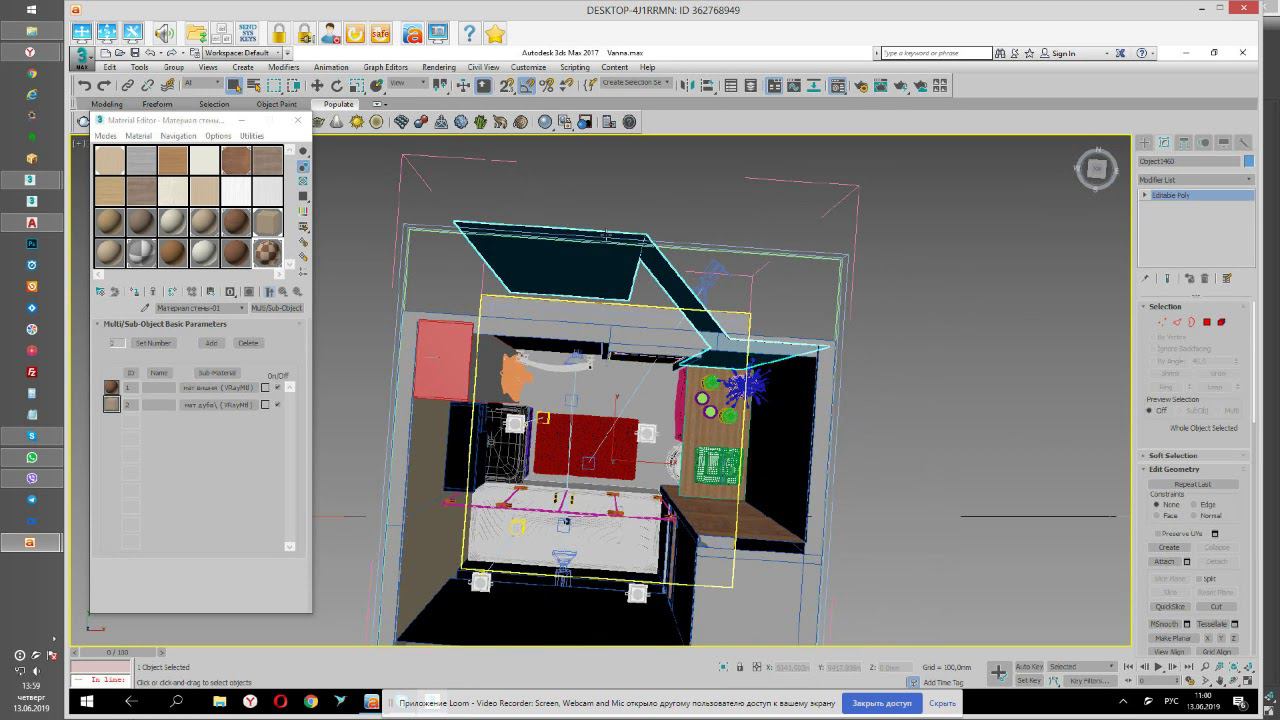Select Polygon sub-object level icon
The height and width of the screenshot is (720, 1280).
pyautogui.click(x=1207, y=322)
